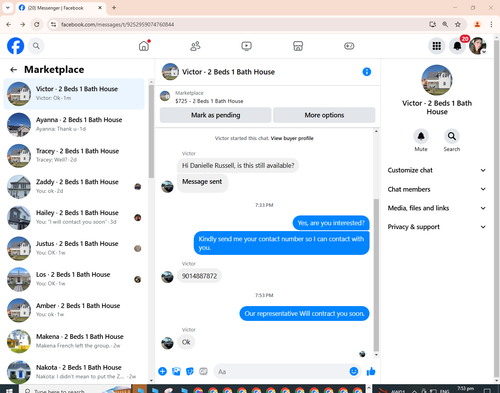This screenshot has width=500, height=393.
Task: Bookmark this page with the star icon
Action: click(x=458, y=24)
